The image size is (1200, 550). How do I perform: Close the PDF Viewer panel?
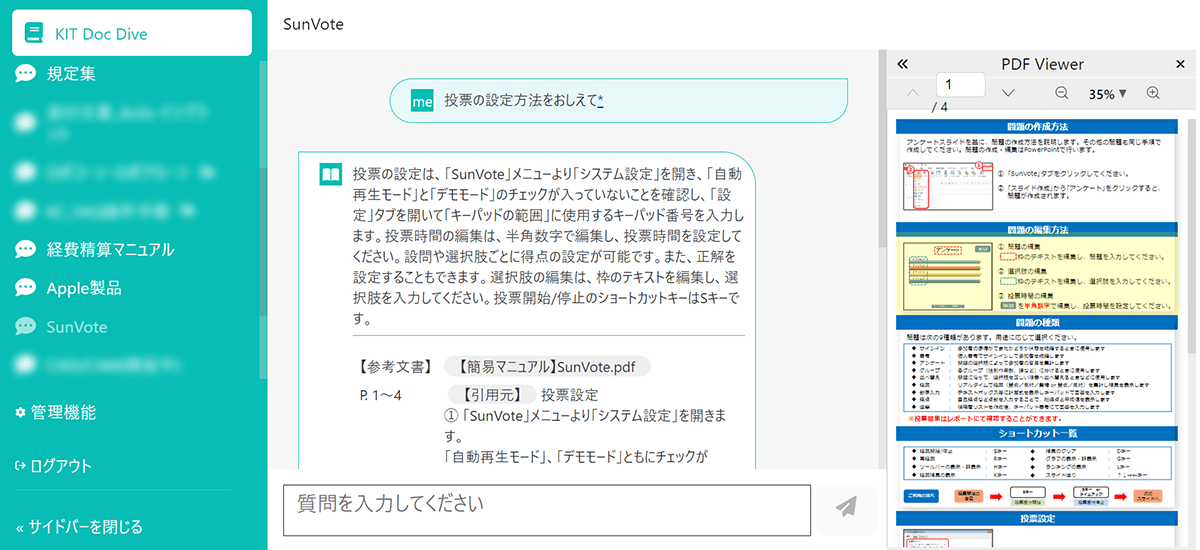1180,64
